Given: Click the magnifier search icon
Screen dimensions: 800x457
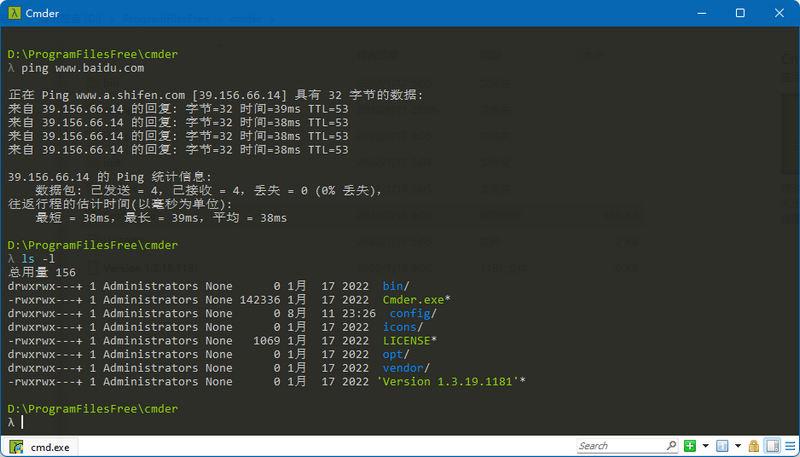Looking at the screenshot, I should click(x=671, y=446).
